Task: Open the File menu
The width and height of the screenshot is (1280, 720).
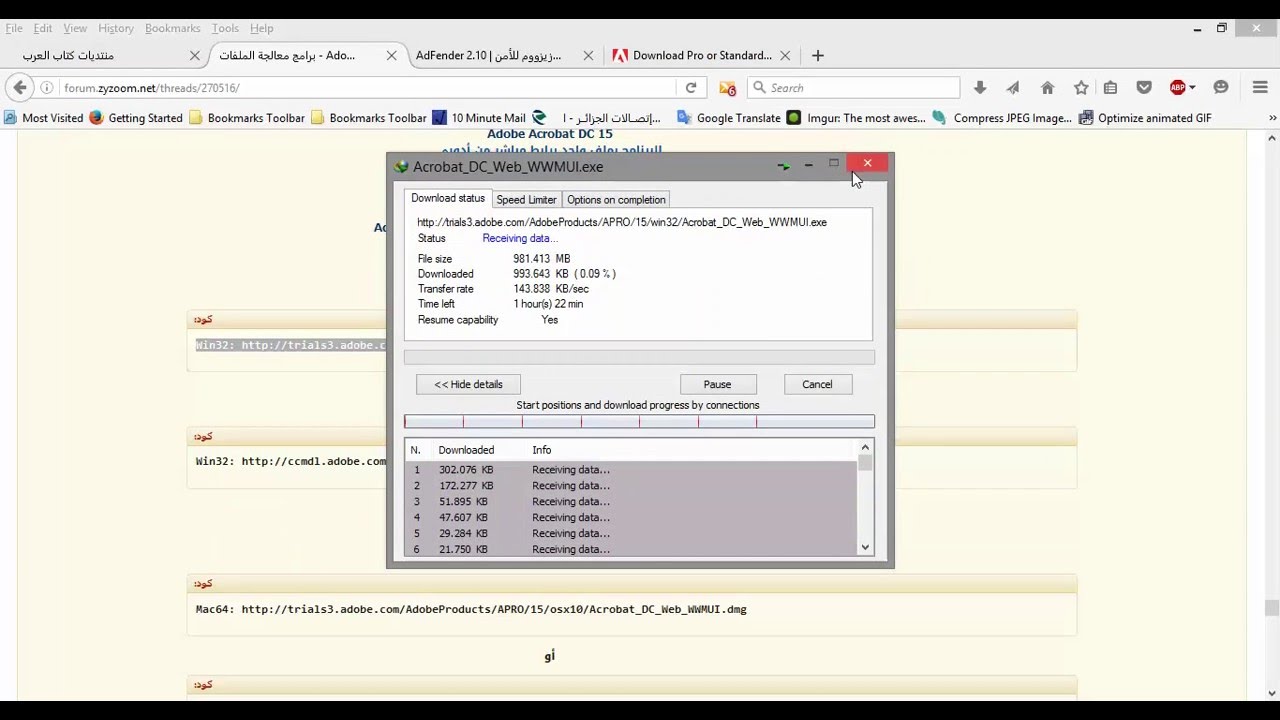Action: tap(14, 28)
